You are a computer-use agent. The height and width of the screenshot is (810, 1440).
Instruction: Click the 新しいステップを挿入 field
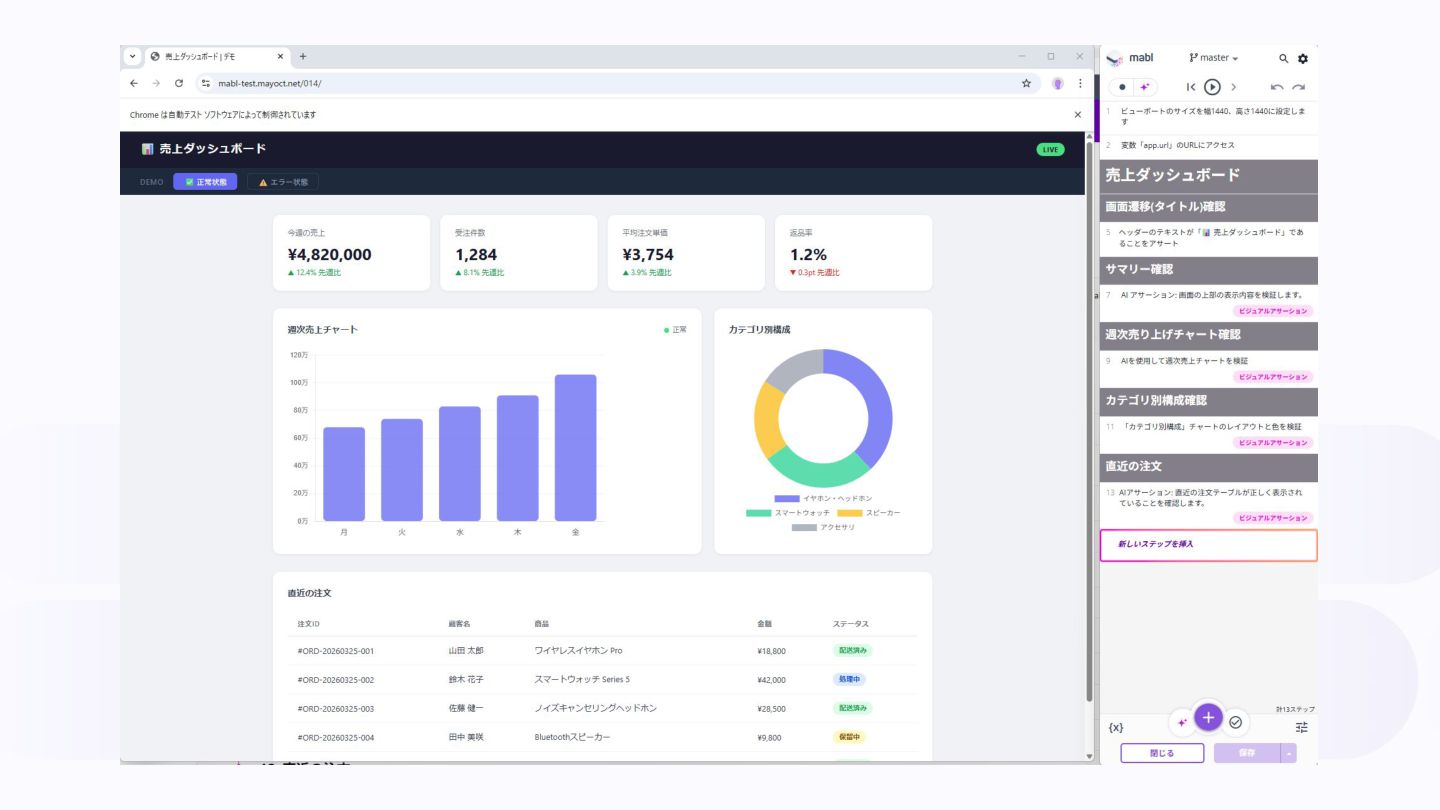tap(1208, 545)
